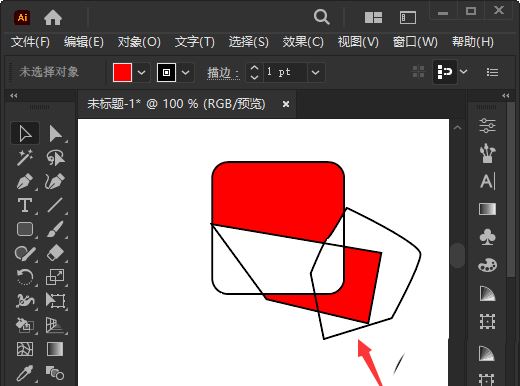This screenshot has height=386, width=520.
Task: Open the 帮助(H) menu
Action: point(473,42)
